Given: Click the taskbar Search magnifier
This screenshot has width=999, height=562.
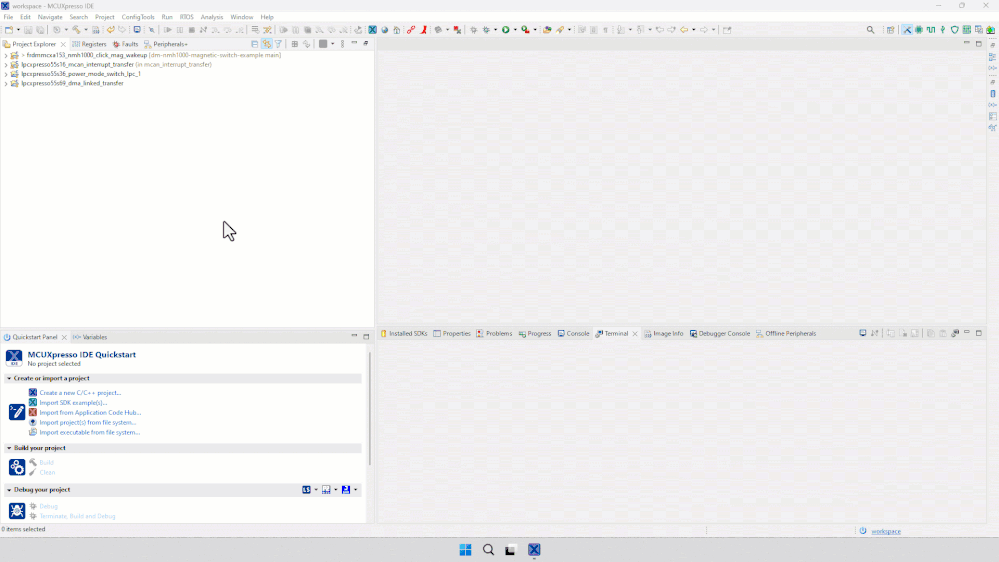Looking at the screenshot, I should [x=488, y=550].
